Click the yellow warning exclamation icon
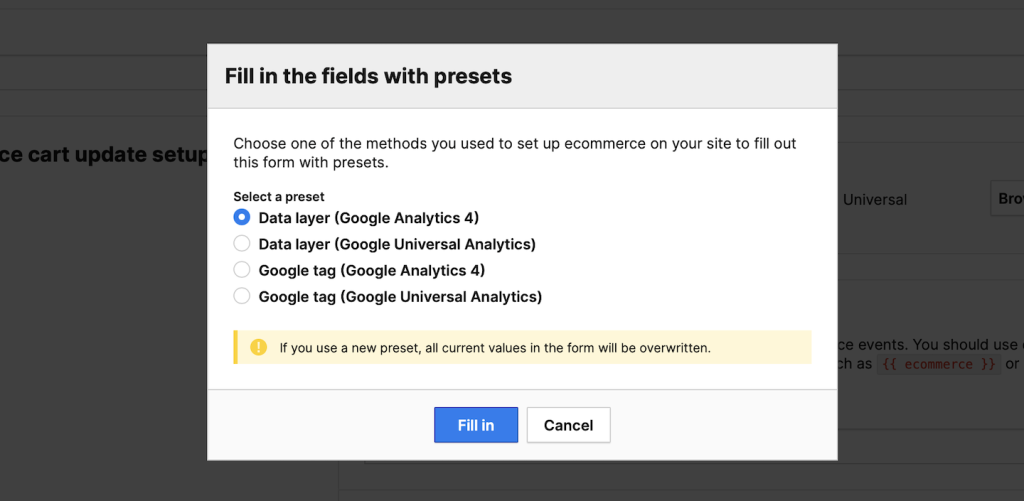The width and height of the screenshot is (1024, 501). click(259, 347)
